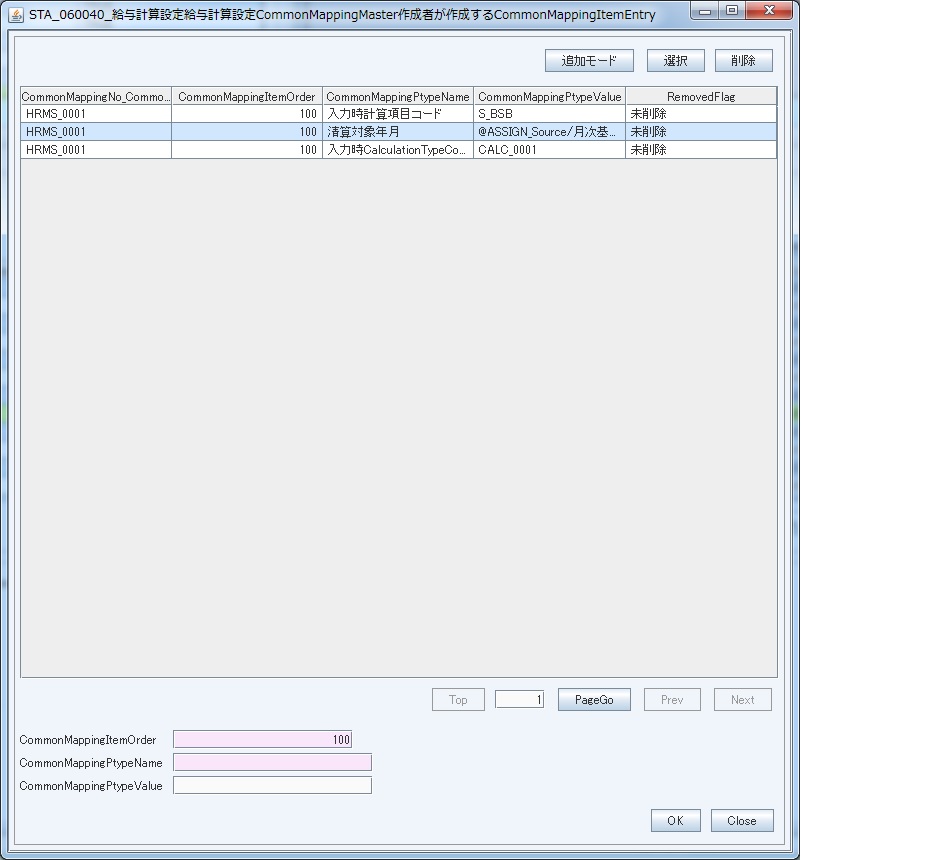Click HRMS_0001 in the CALC_0001 row

point(96,150)
